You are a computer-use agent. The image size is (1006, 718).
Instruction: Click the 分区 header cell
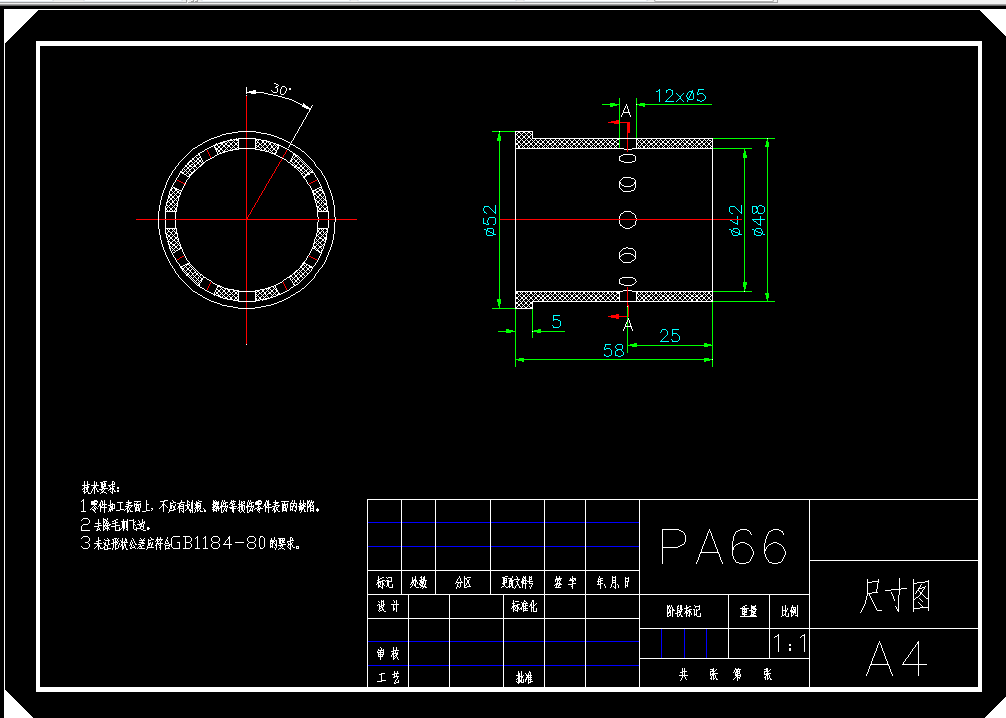point(463,583)
